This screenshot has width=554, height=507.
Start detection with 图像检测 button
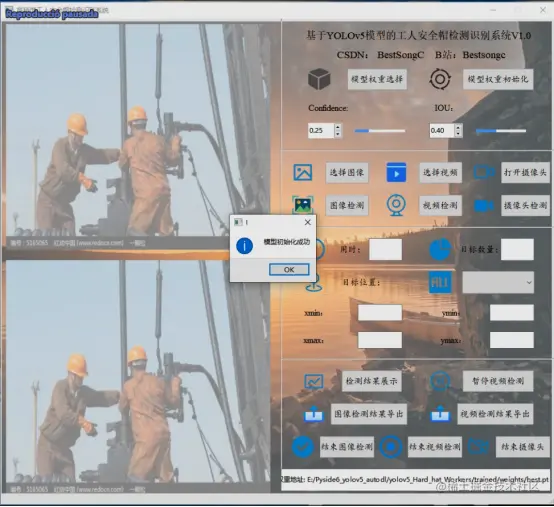[x=347, y=205]
